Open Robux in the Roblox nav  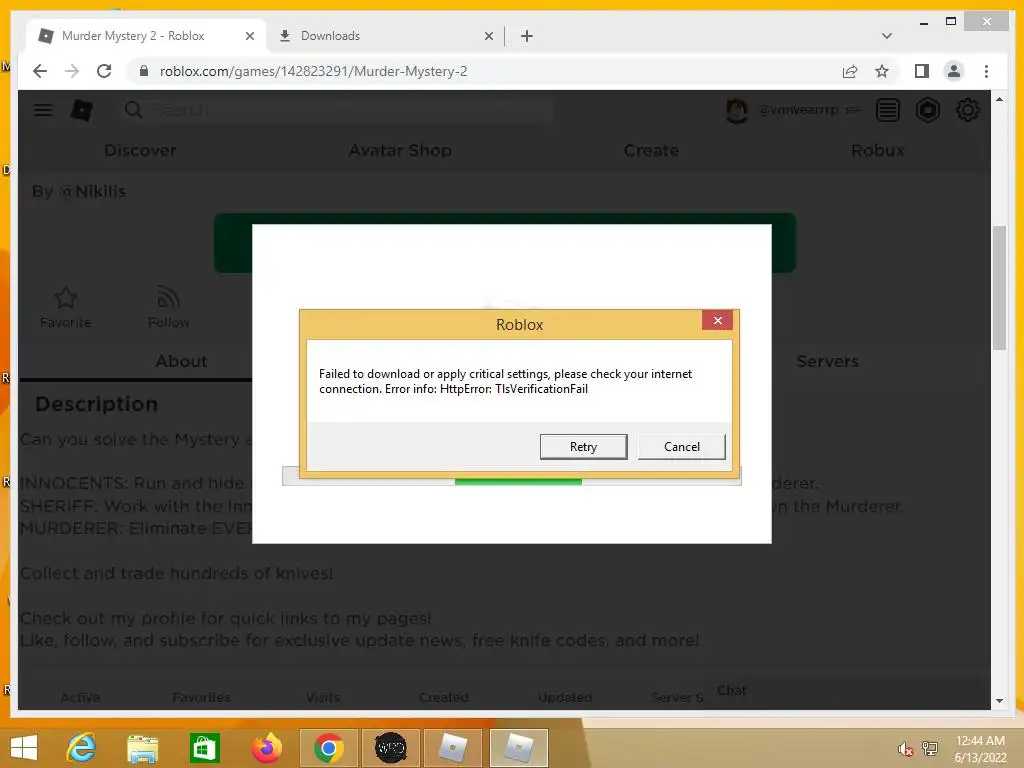tap(878, 150)
